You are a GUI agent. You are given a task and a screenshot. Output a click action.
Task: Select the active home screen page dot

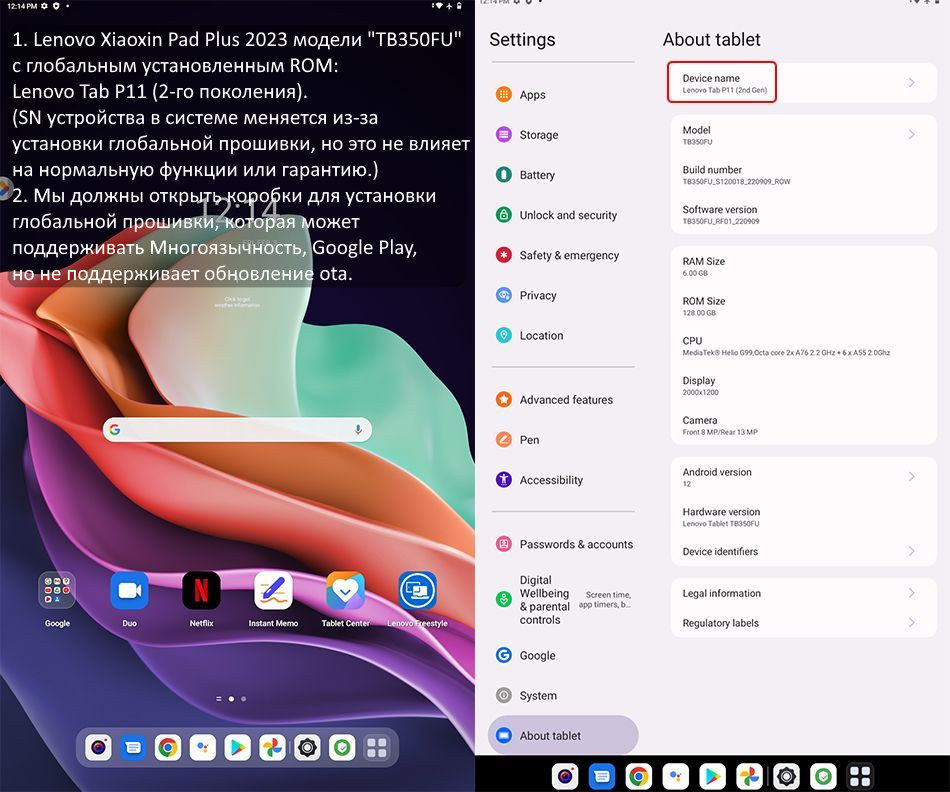[x=231, y=699]
